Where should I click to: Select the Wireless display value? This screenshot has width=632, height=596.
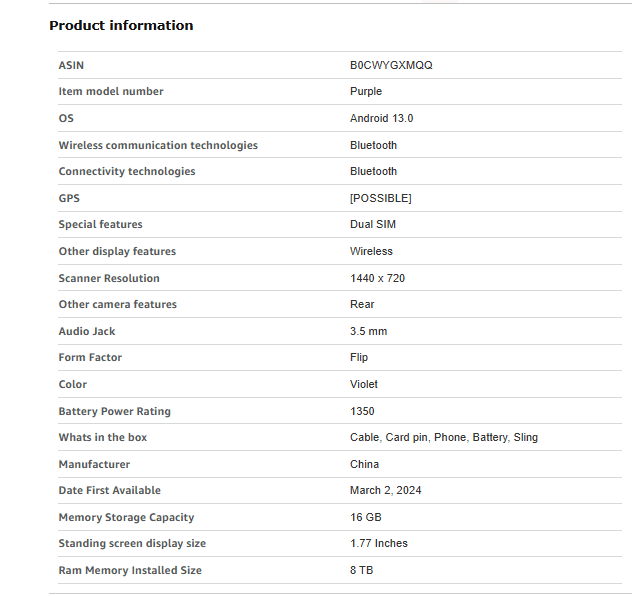click(371, 251)
